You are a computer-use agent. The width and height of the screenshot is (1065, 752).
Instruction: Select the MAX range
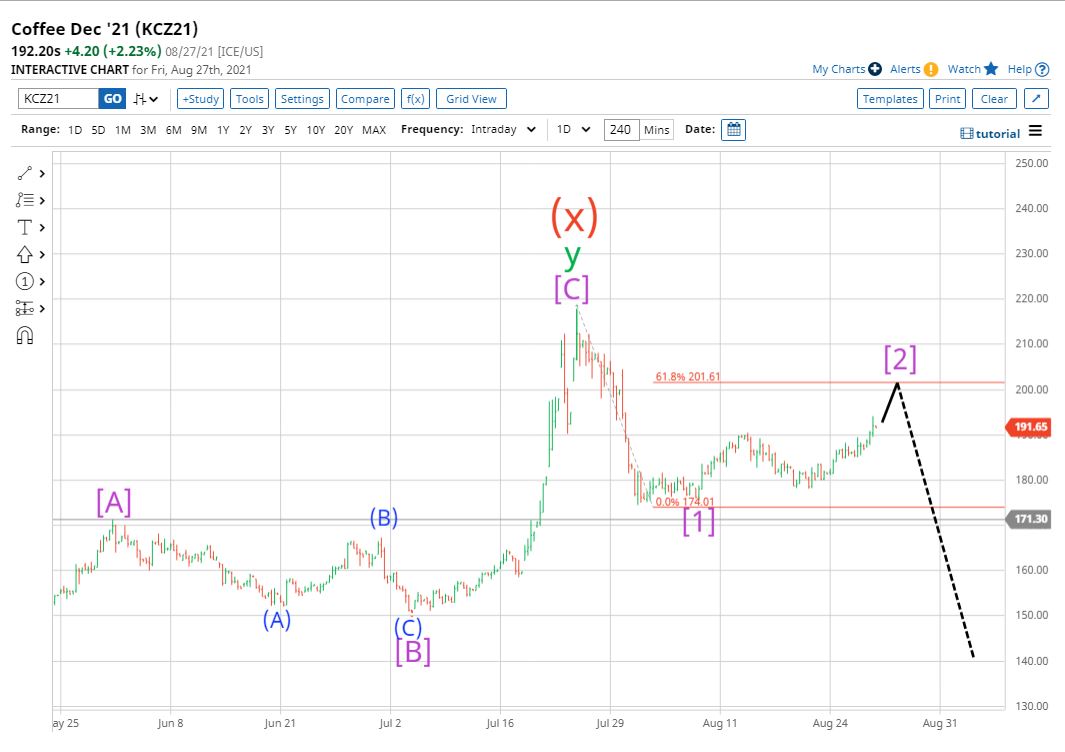tap(374, 130)
